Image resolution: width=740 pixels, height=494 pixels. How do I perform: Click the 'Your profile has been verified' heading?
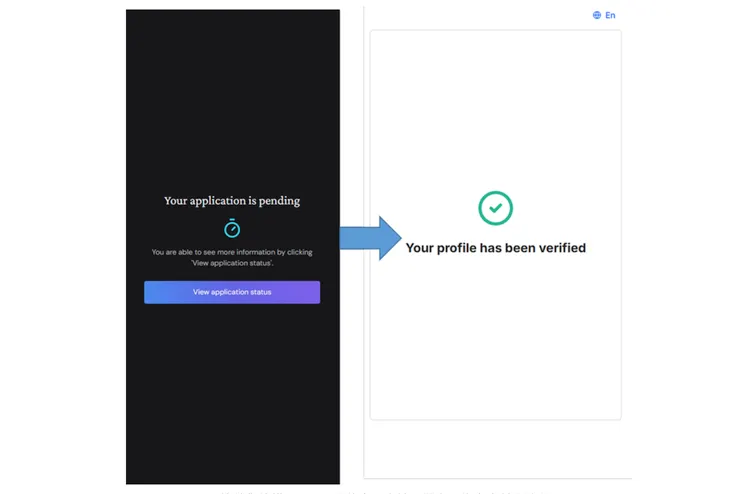point(495,247)
